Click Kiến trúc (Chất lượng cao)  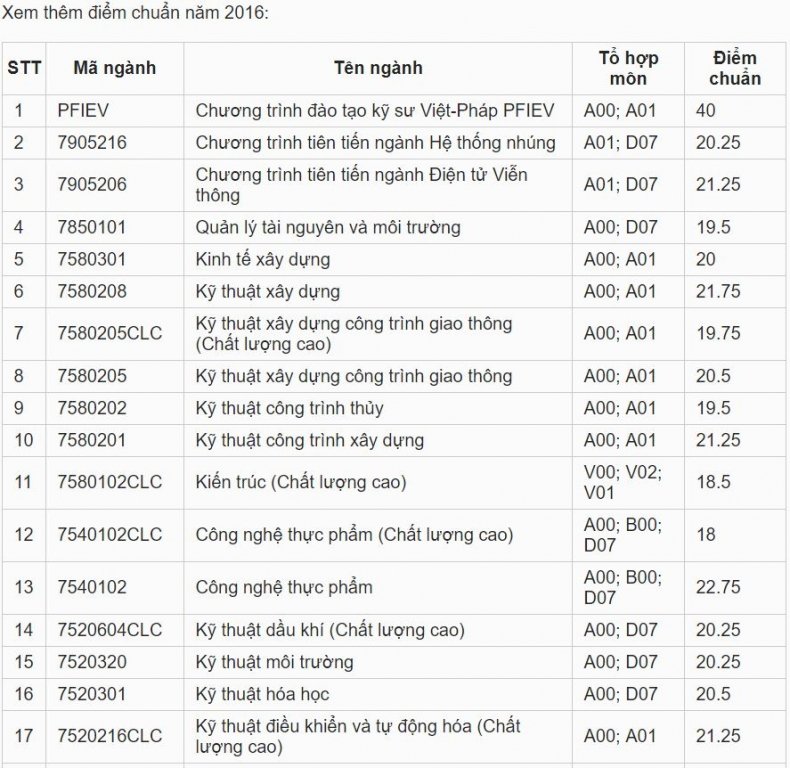[x=301, y=483]
